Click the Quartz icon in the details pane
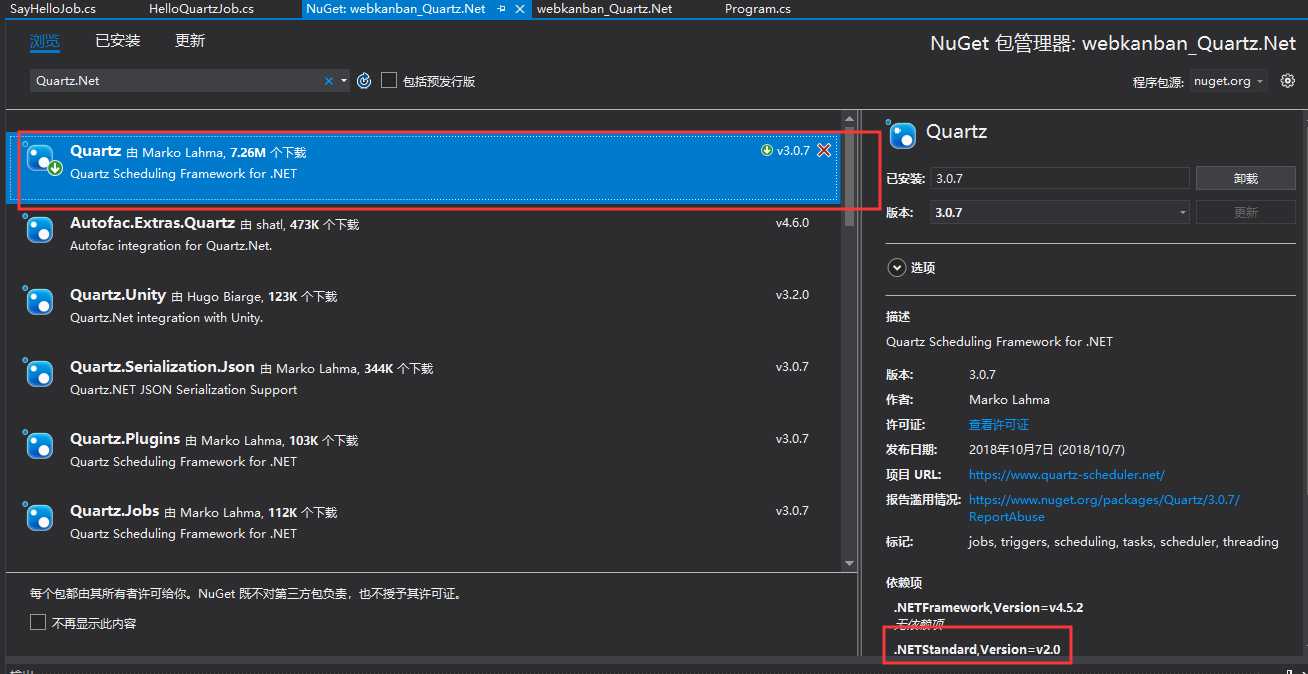1308x674 pixels. 902,134
